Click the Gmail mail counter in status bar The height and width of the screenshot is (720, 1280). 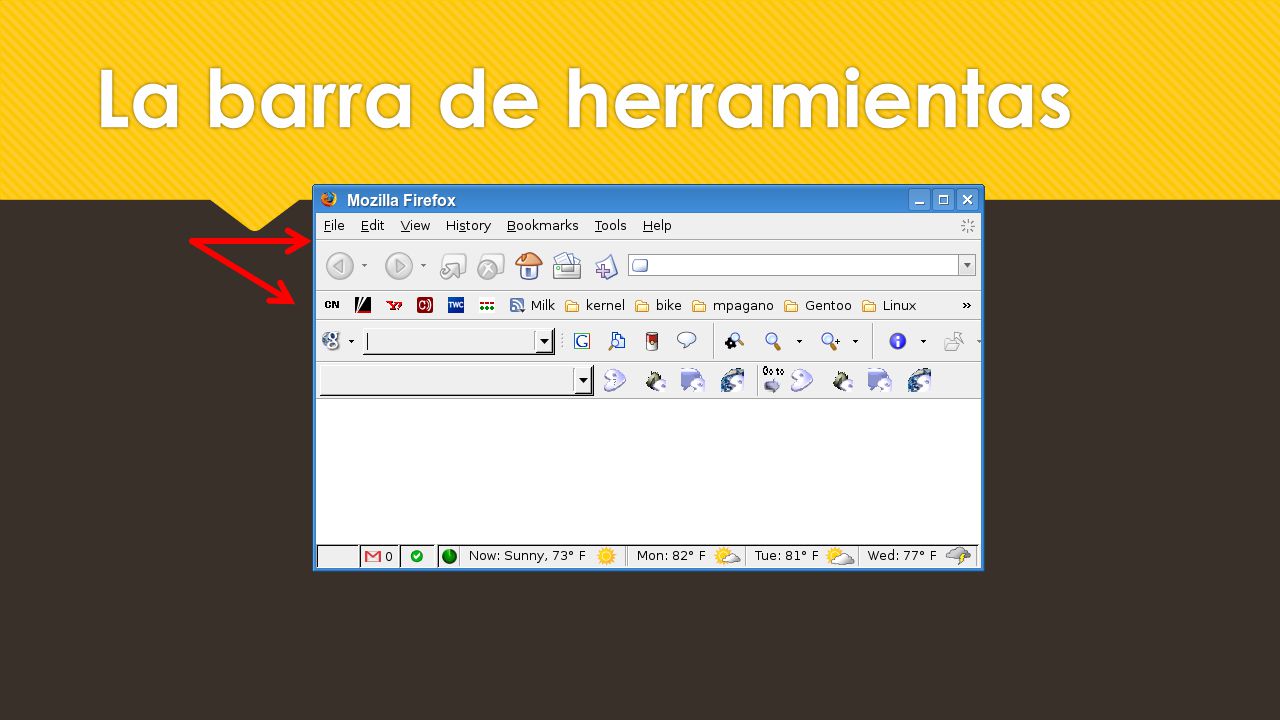(379, 556)
